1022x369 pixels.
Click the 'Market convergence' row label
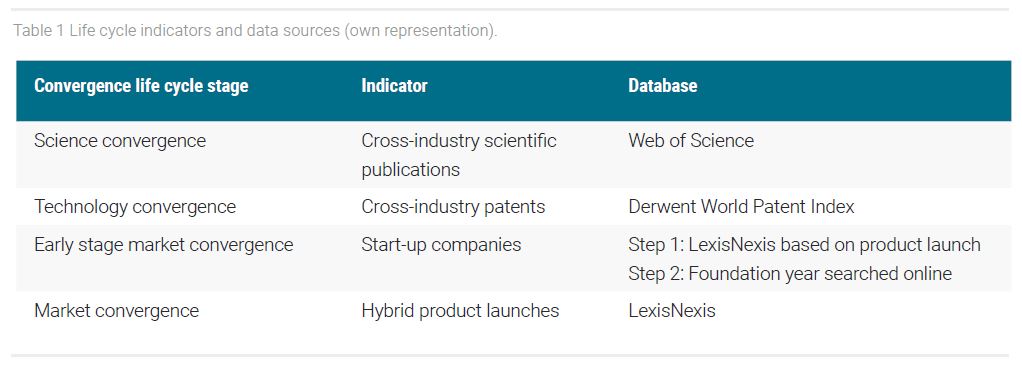[x=116, y=310]
